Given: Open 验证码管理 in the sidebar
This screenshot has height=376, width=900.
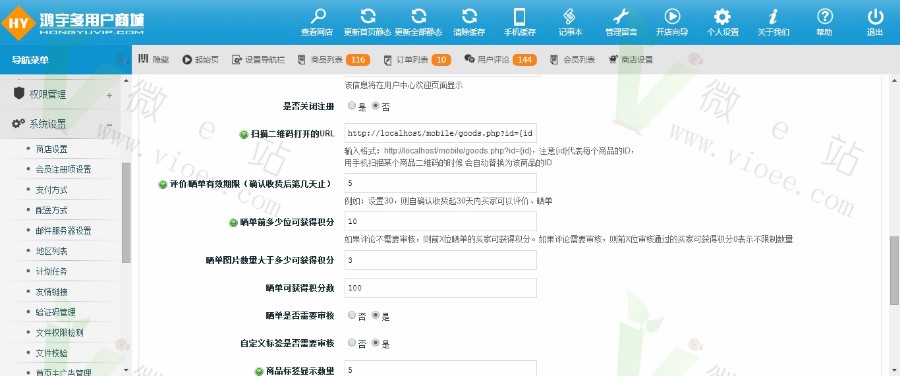Looking at the screenshot, I should pos(56,312).
